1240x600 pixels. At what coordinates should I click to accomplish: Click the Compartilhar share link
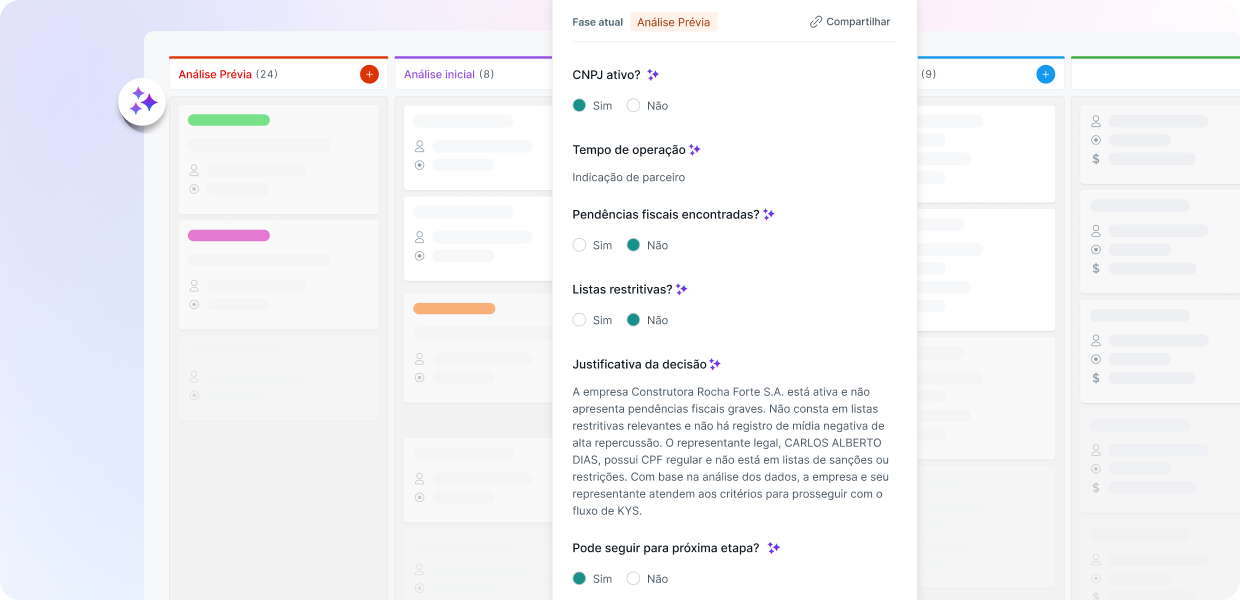click(850, 22)
